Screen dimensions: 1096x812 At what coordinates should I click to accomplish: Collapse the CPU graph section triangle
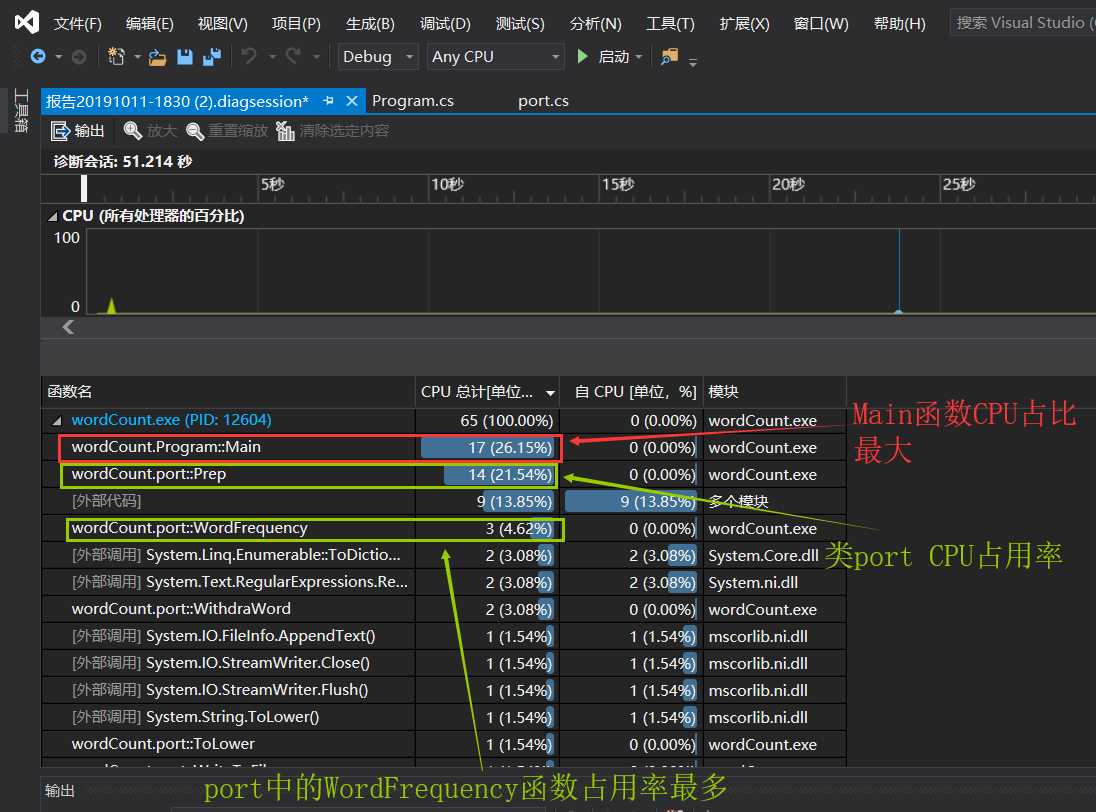tap(52, 217)
